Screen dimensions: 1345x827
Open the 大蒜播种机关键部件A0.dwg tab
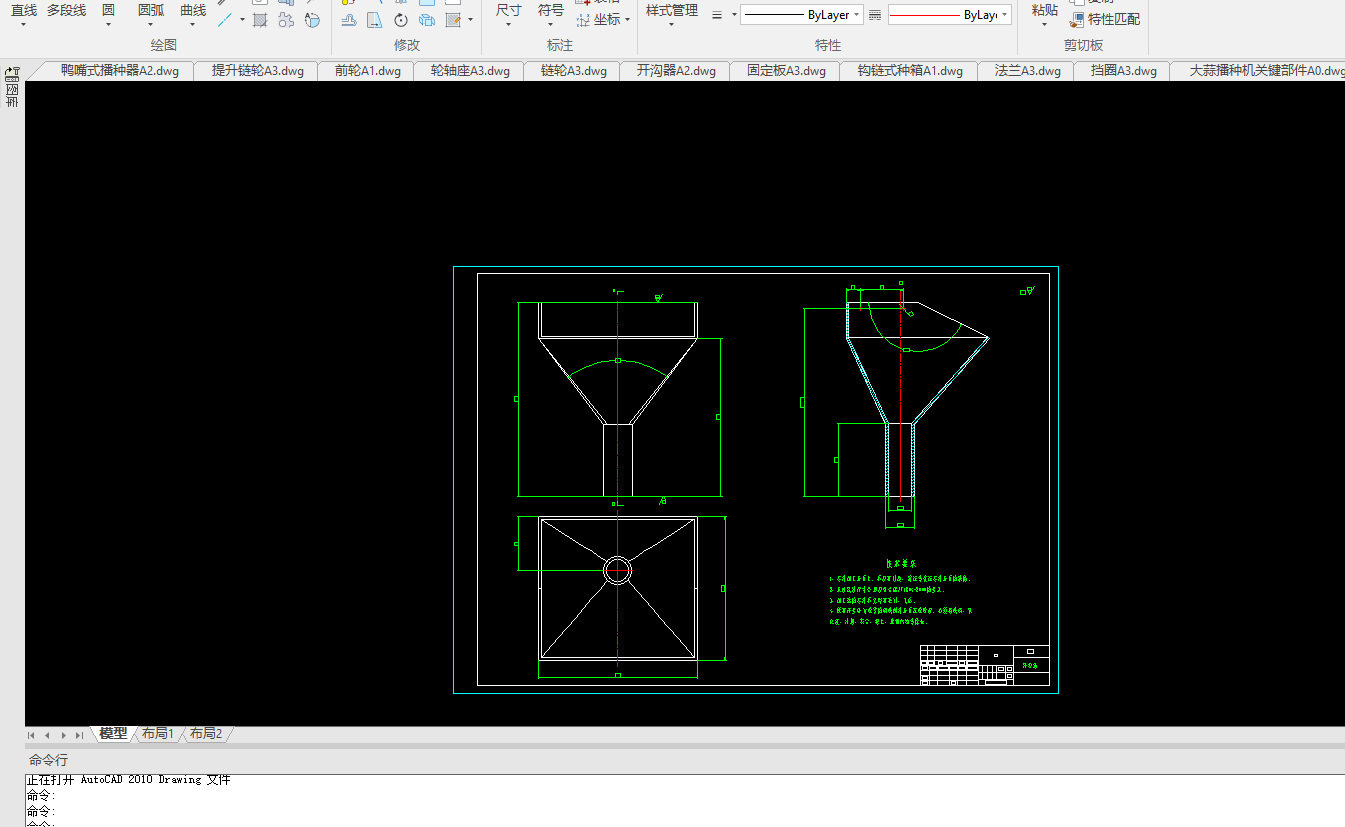click(x=1266, y=71)
